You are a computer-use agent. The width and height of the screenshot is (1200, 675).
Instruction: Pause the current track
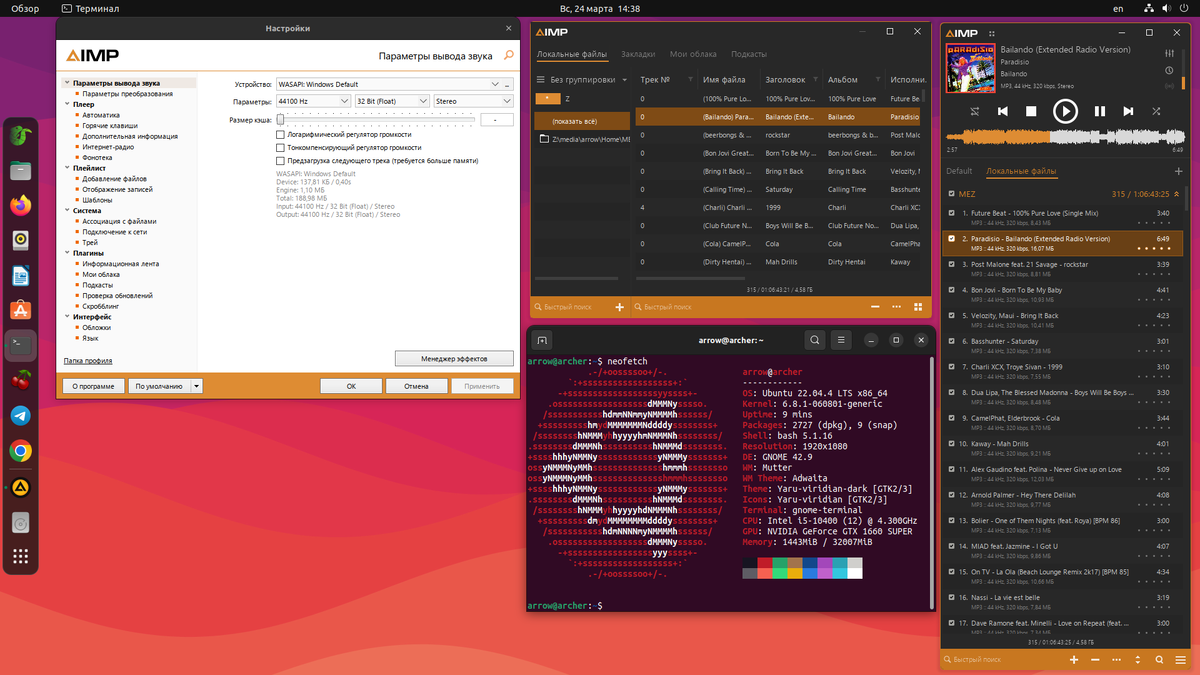click(x=1100, y=111)
